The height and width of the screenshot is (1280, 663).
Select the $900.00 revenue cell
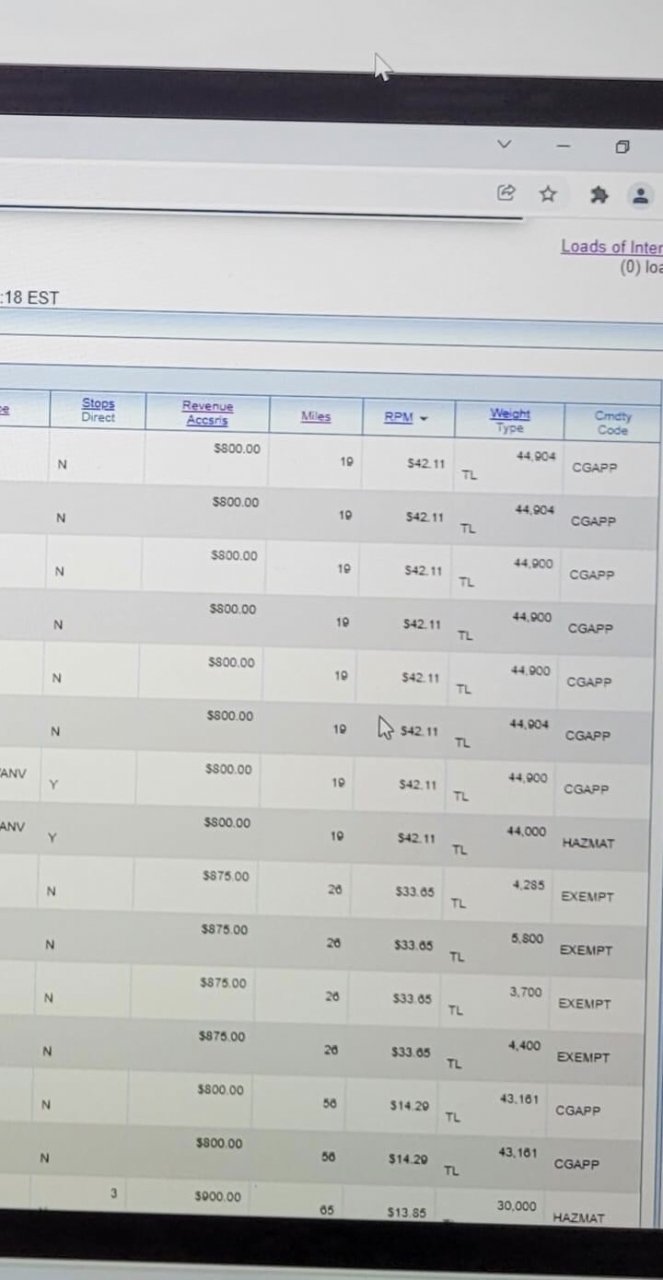pos(219,1196)
